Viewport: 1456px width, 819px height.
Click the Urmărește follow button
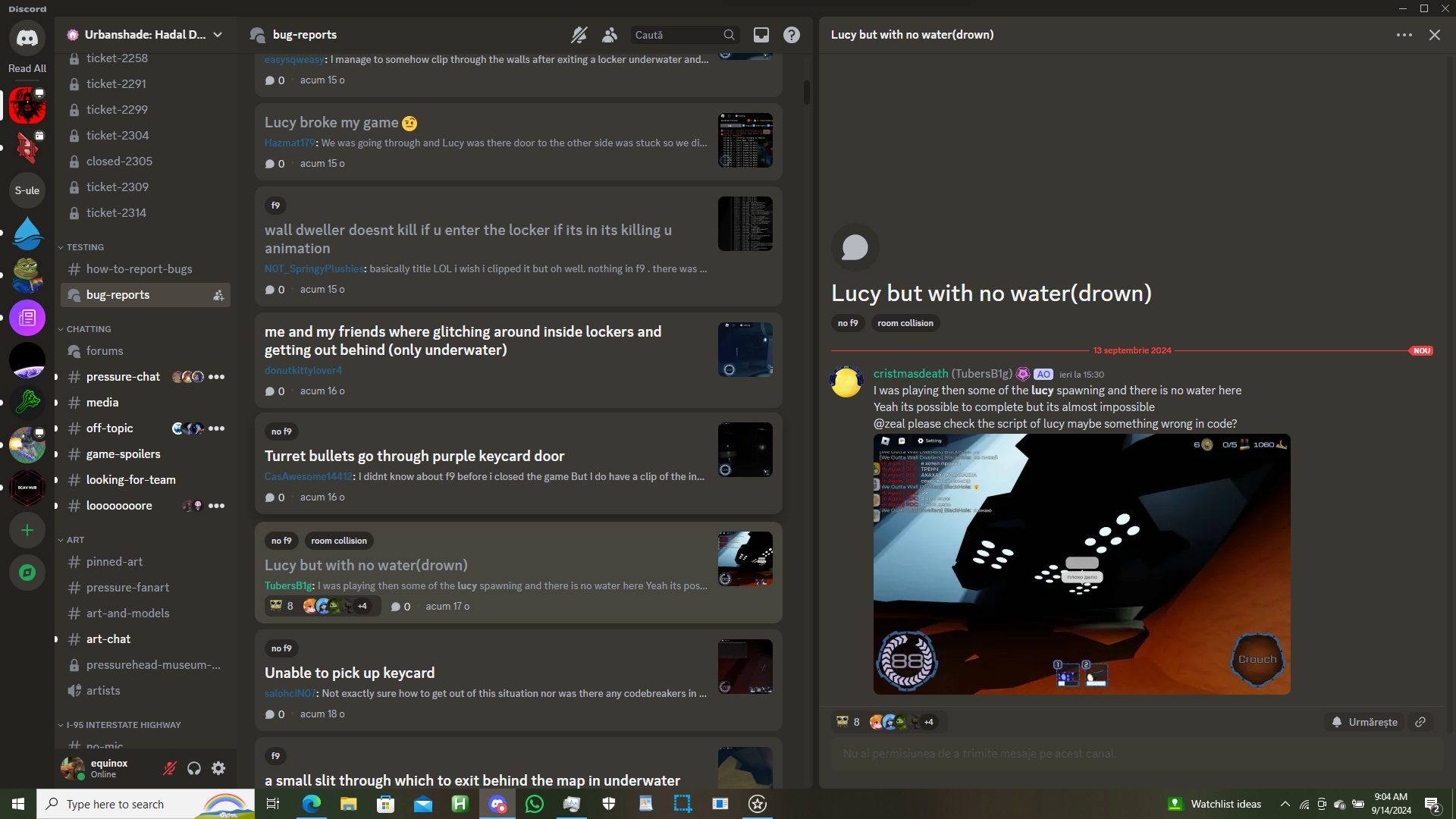click(1365, 722)
